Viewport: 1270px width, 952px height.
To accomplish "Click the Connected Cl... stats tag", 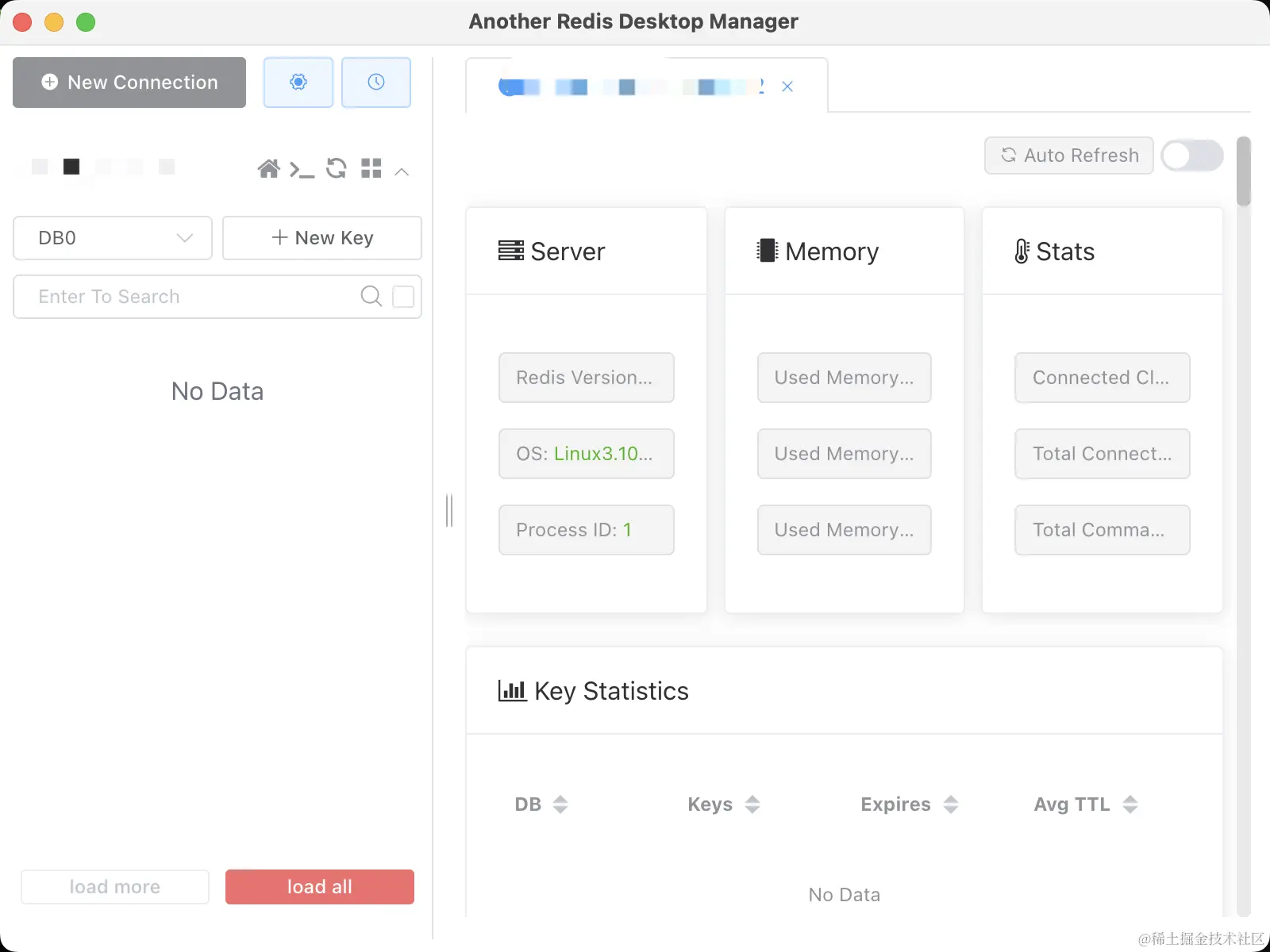I will coord(1103,378).
